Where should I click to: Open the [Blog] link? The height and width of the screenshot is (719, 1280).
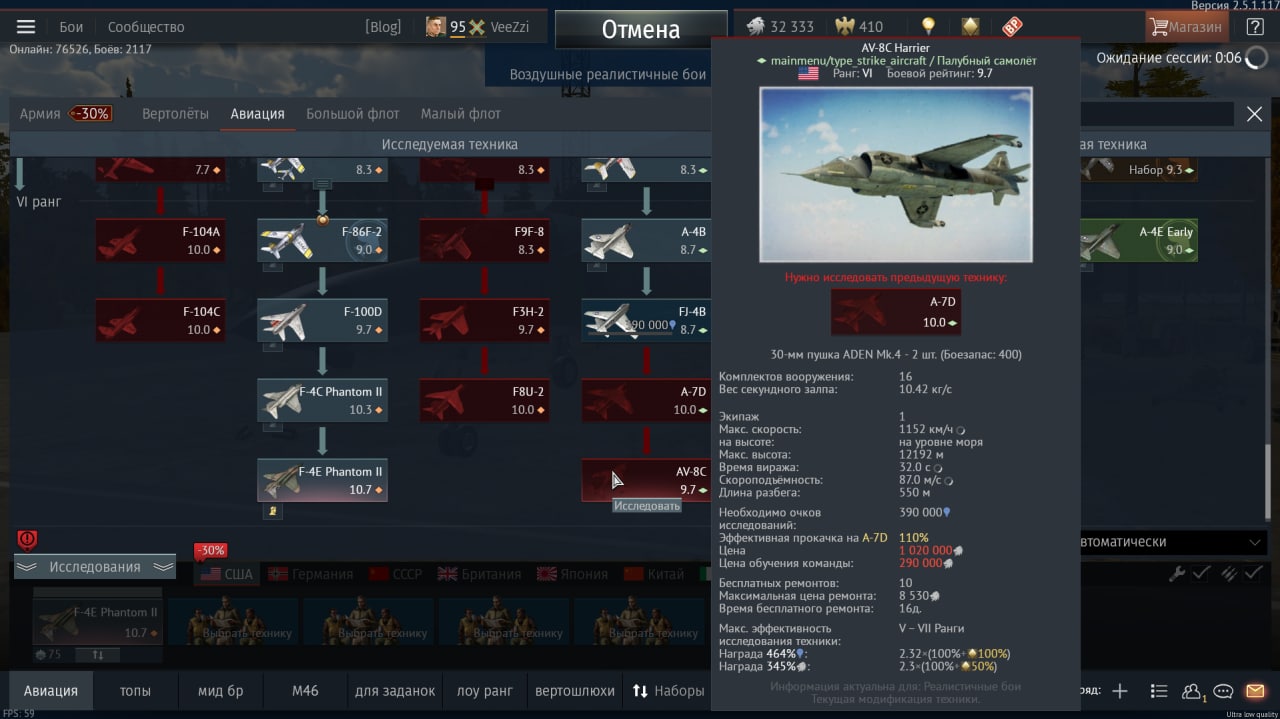(383, 27)
